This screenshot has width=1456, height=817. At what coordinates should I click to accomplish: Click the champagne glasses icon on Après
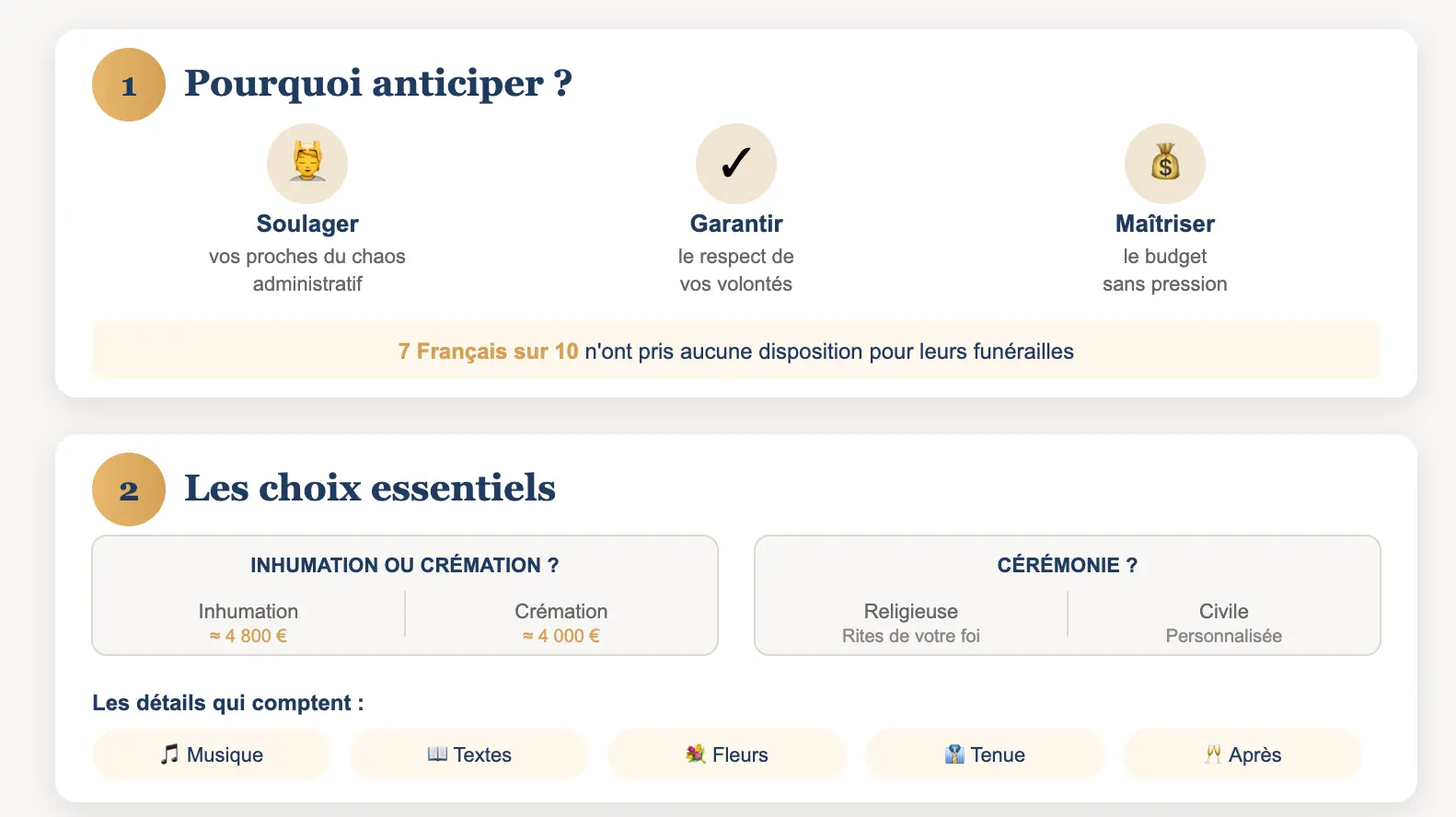point(1213,754)
